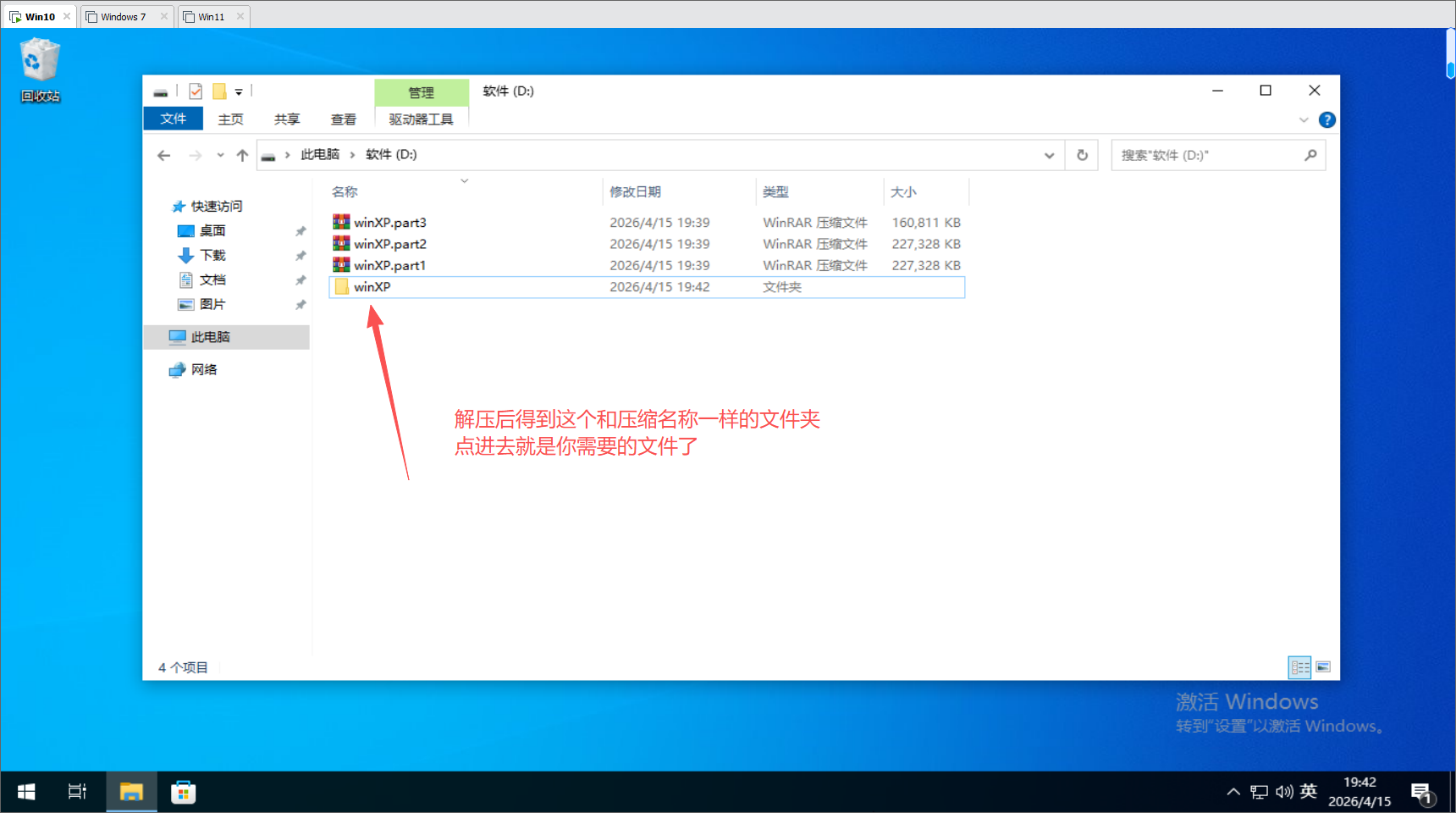The image size is (1456, 813).
Task: Click 软件 (D:) in the address breadcrumb
Action: click(x=391, y=154)
